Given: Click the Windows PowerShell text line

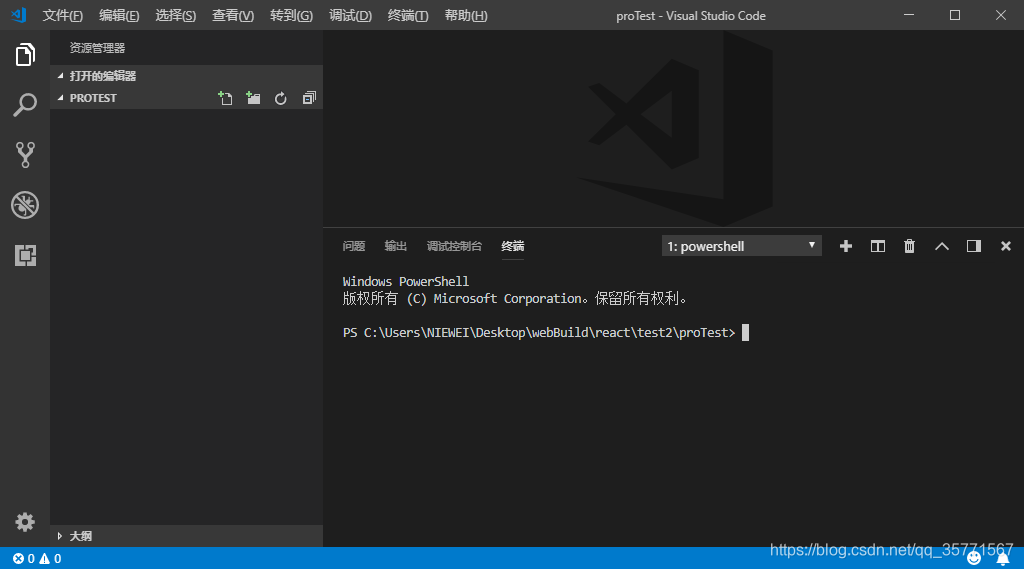Looking at the screenshot, I should click(x=406, y=282).
